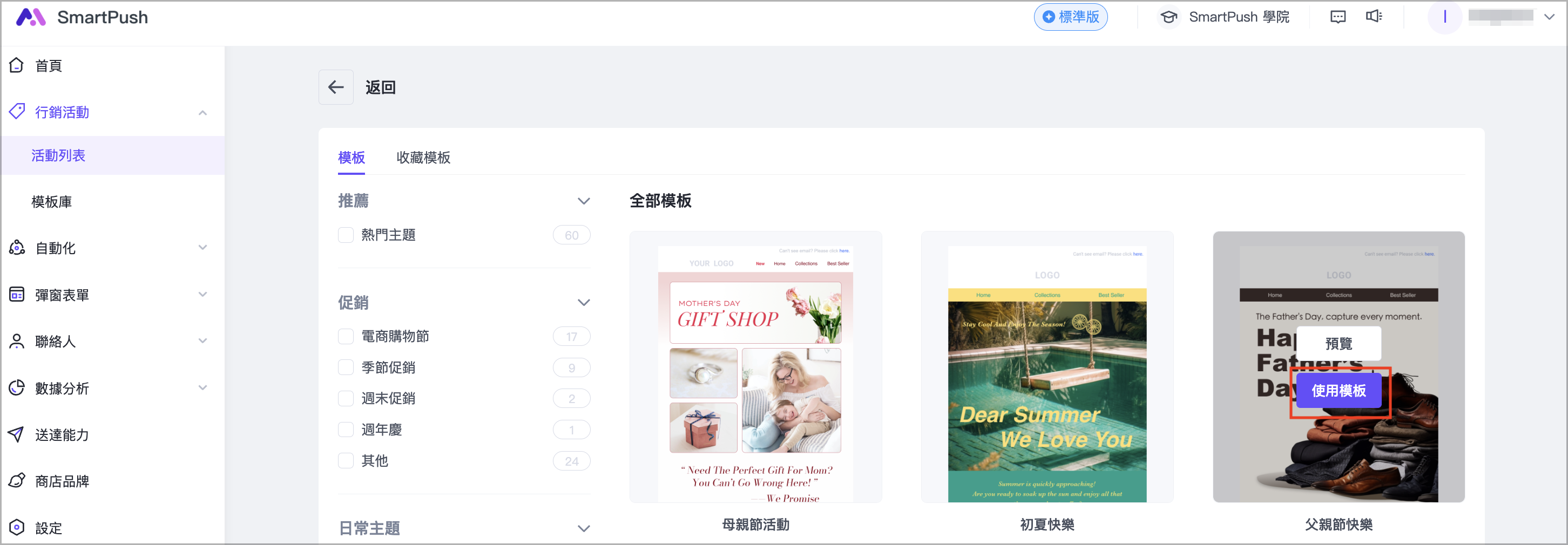Open 模板庫 in the sidebar
Screen dimensions: 1568x545
pyautogui.click(x=52, y=201)
